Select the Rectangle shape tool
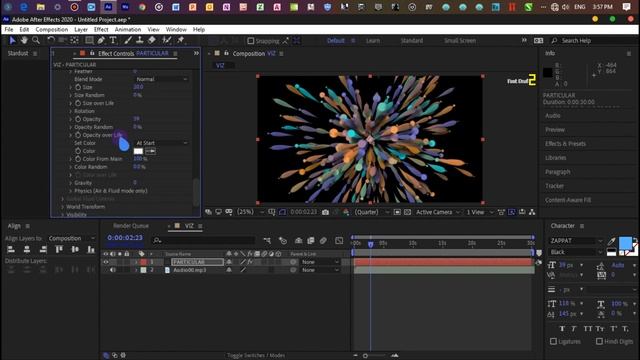Viewport: 640px width, 360px height. tap(89, 40)
